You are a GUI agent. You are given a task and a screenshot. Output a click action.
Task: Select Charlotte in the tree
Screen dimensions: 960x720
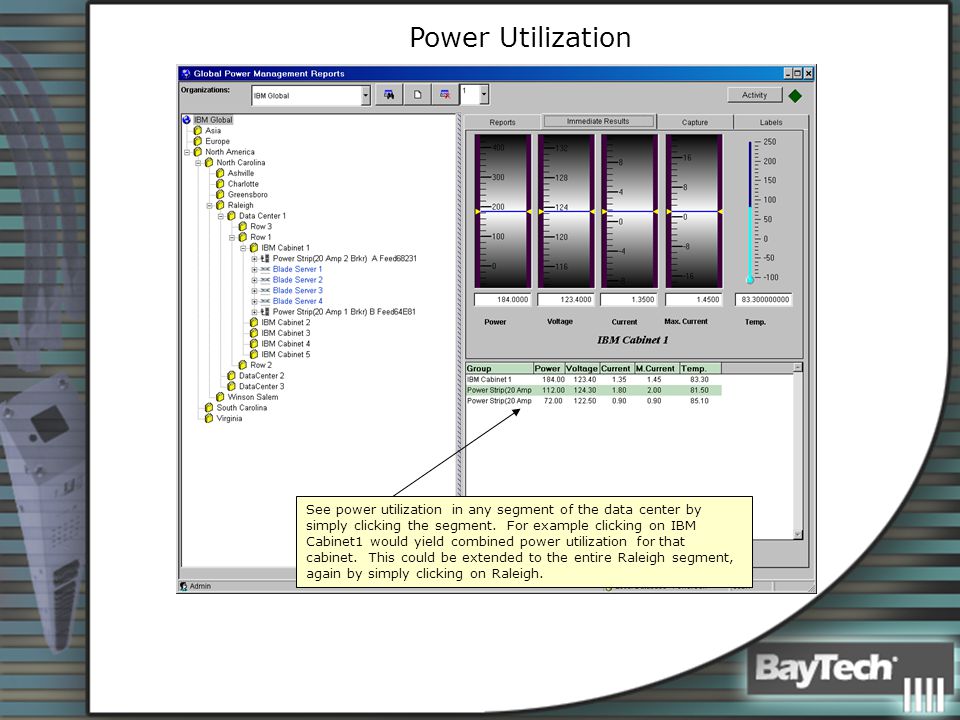pos(243,184)
